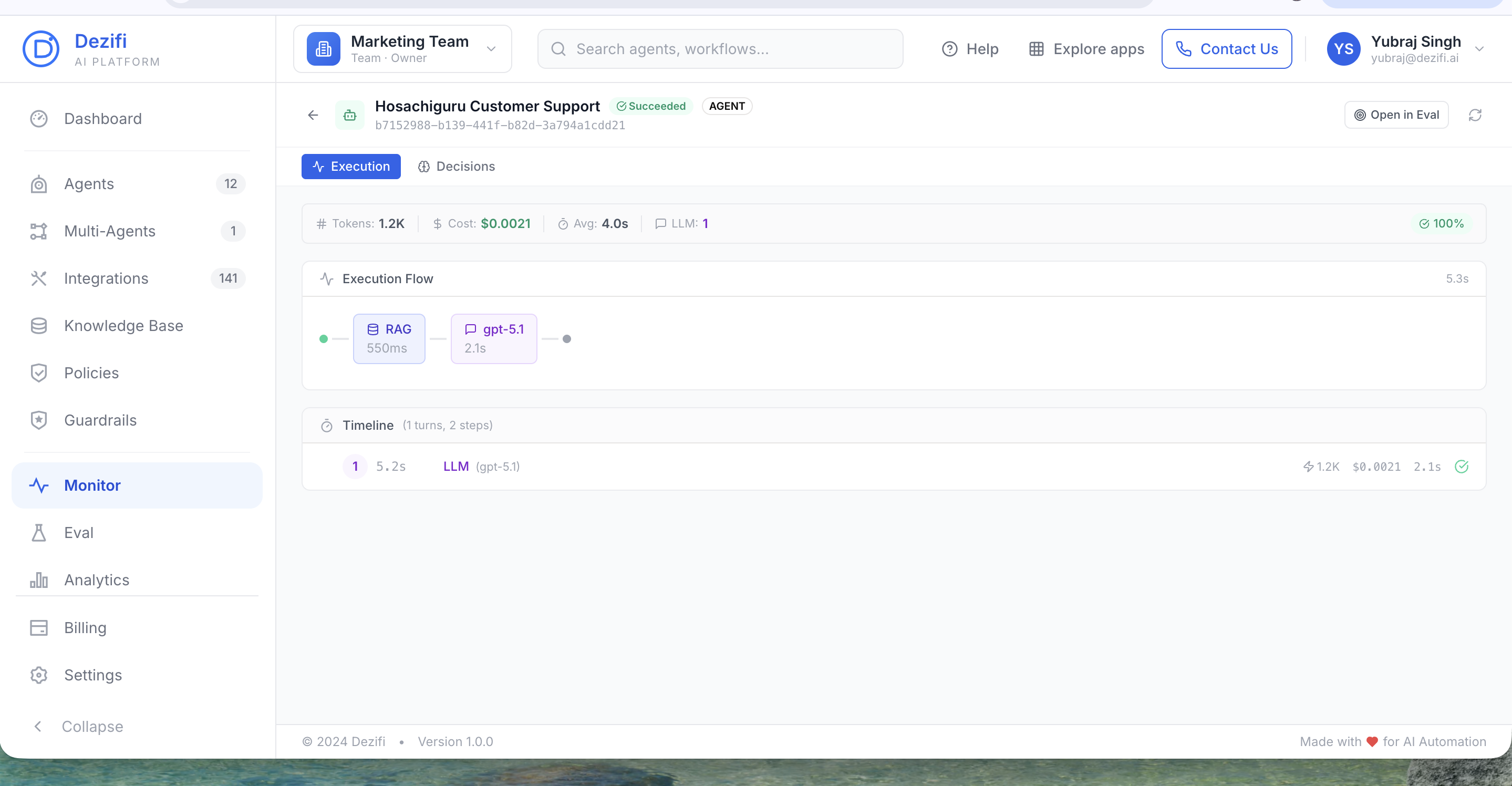
Task: Click the Guardrails shield icon
Action: [39, 420]
